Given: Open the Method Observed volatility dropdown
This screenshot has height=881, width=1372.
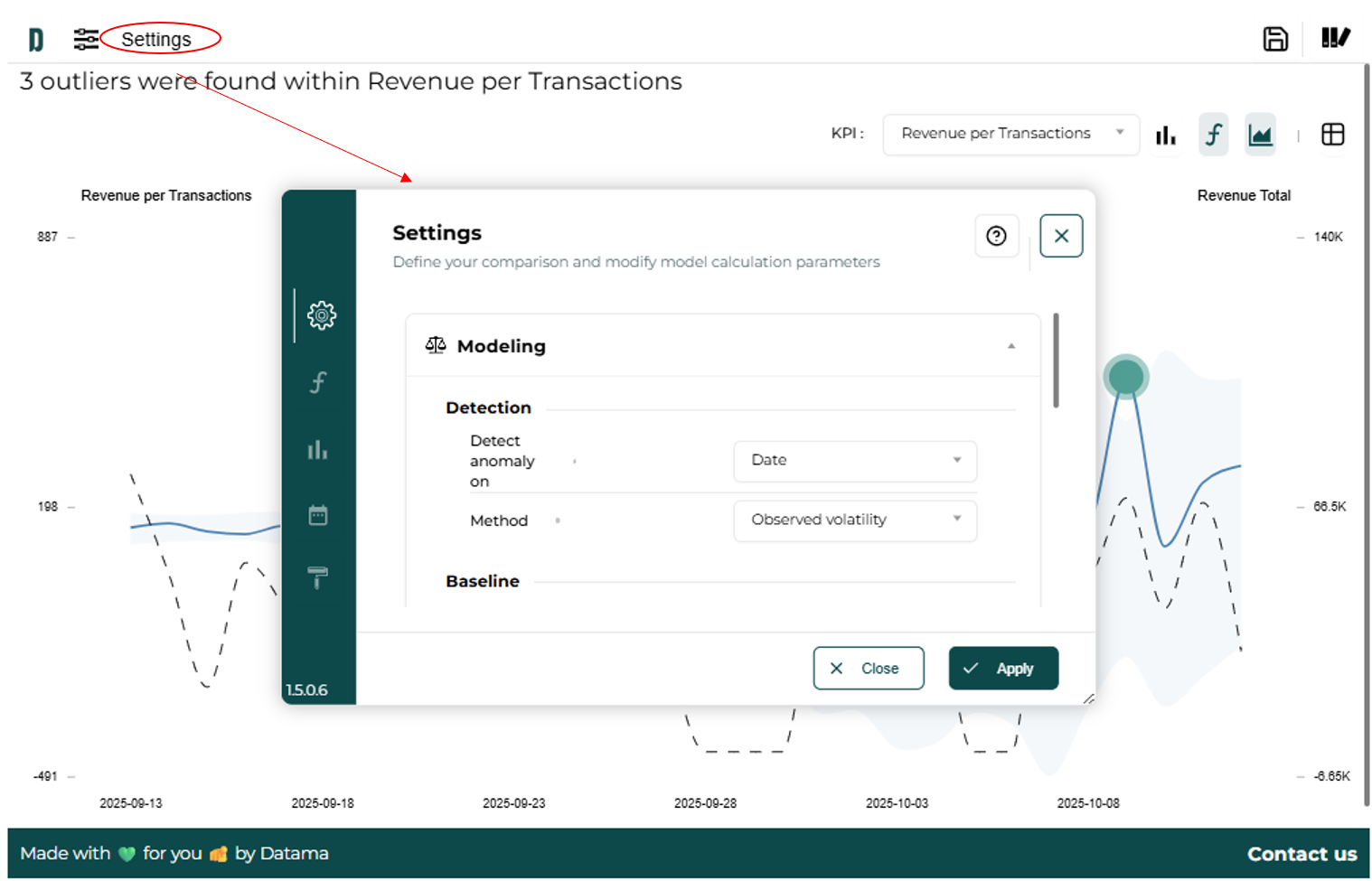Looking at the screenshot, I should pyautogui.click(x=854, y=520).
